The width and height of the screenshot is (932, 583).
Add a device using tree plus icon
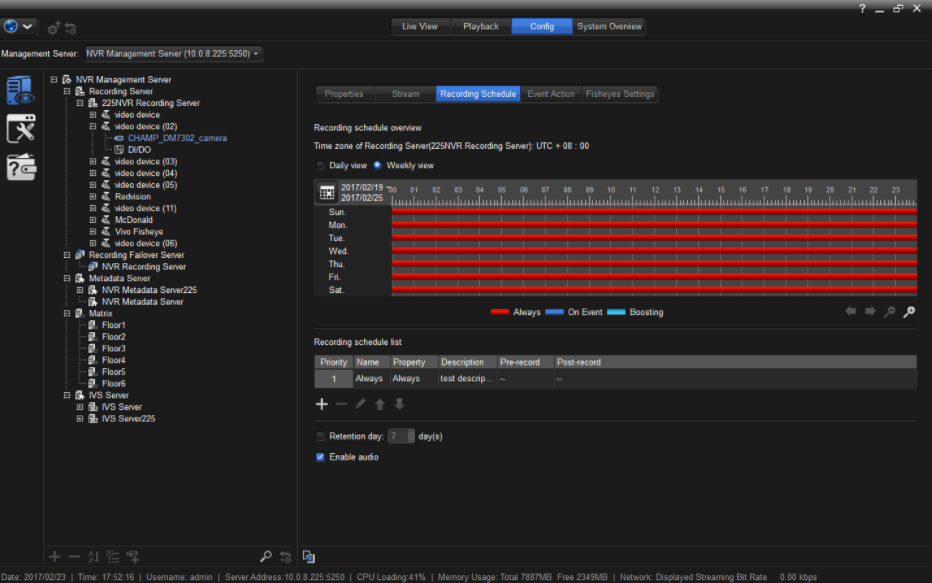tap(55, 557)
